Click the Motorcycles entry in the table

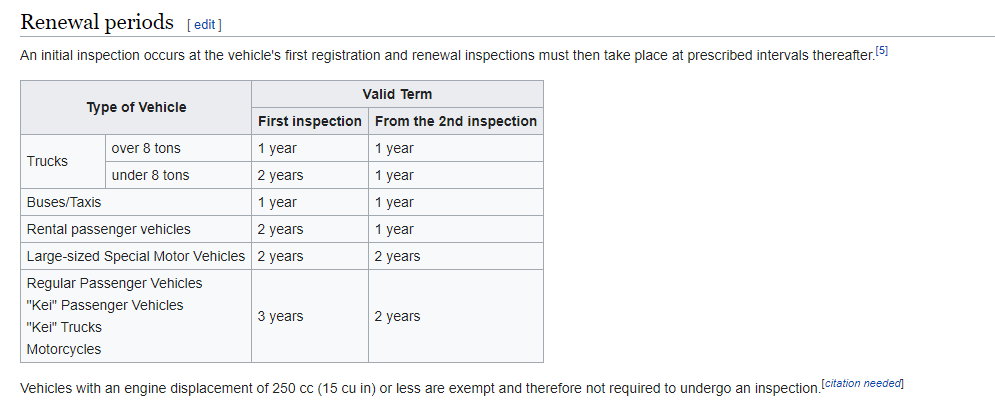click(x=64, y=349)
